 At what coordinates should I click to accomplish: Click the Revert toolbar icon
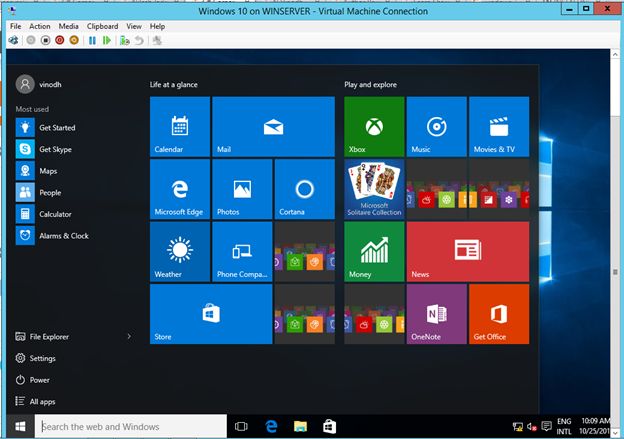(139, 40)
